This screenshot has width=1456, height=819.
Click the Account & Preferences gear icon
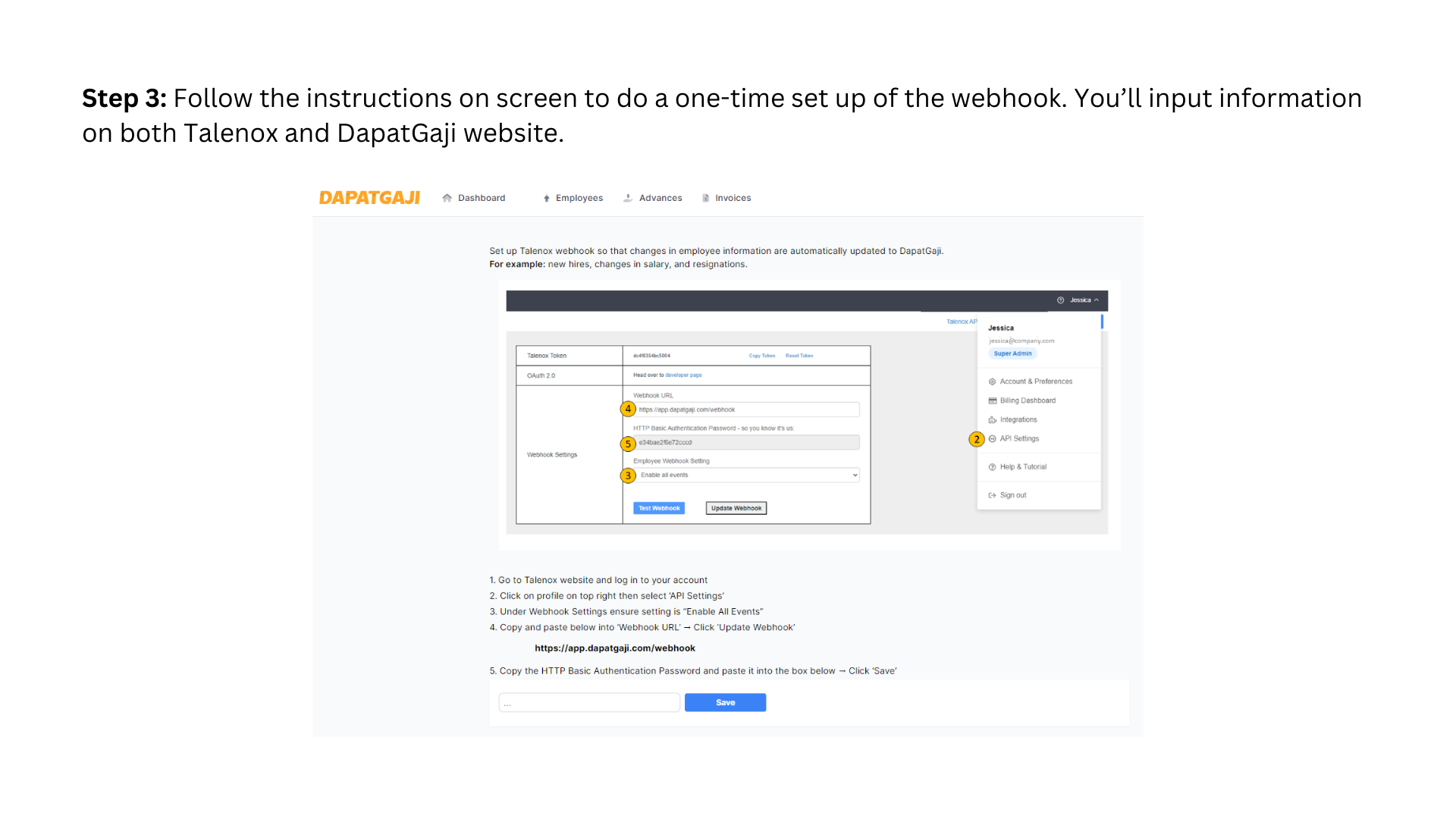993,381
